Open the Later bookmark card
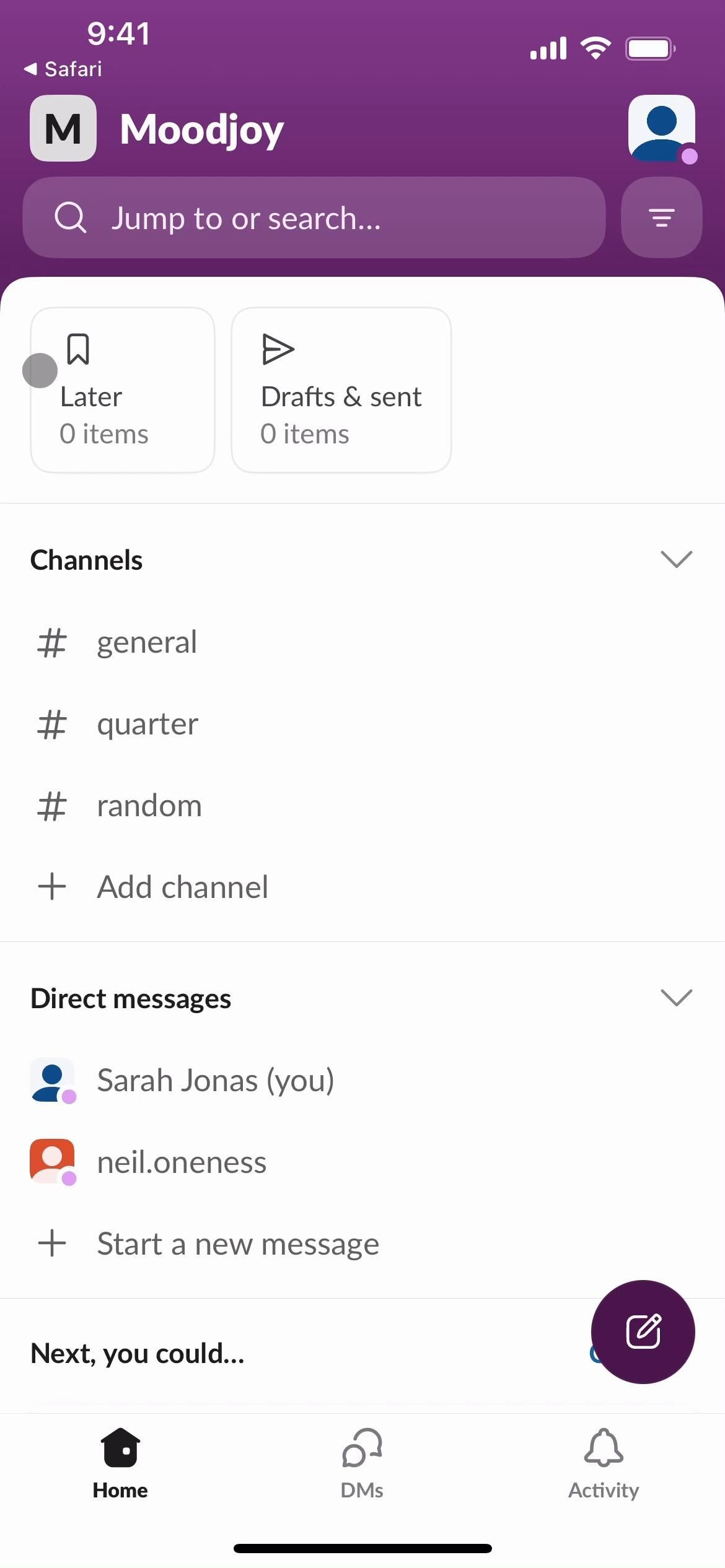Image resolution: width=725 pixels, height=1568 pixels. pyautogui.click(x=123, y=390)
